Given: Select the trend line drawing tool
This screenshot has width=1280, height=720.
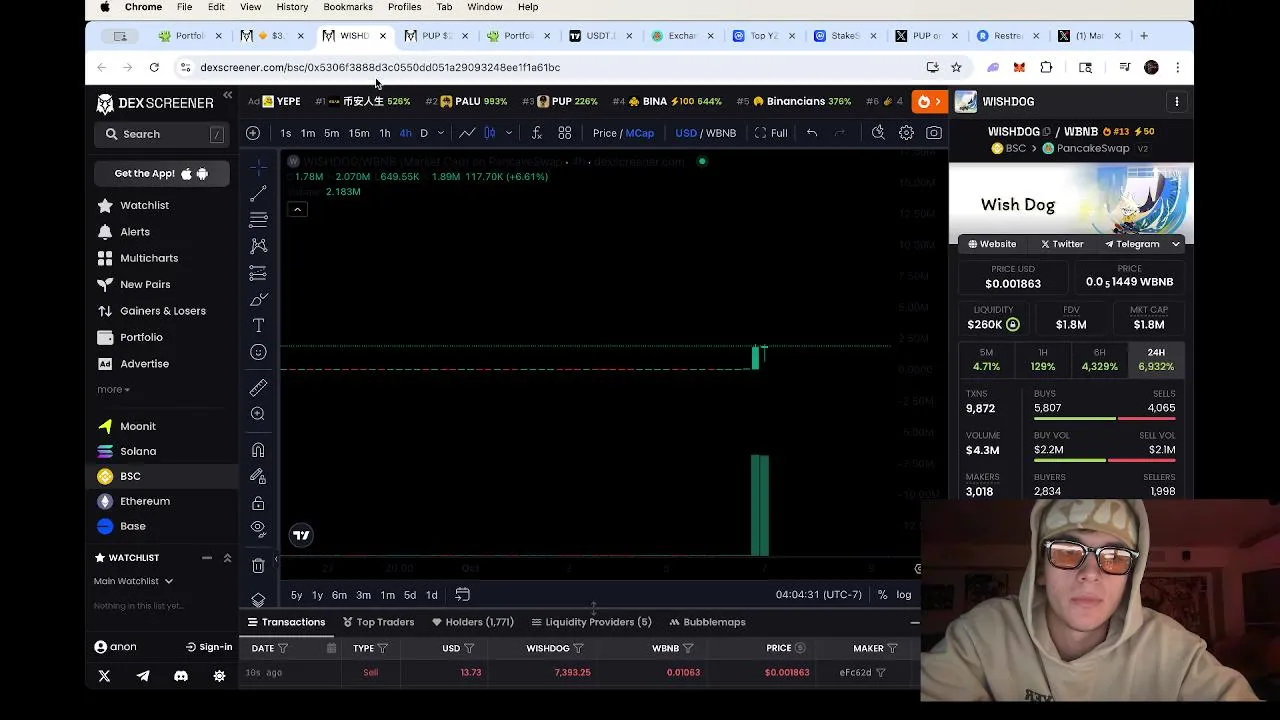Looking at the screenshot, I should pyautogui.click(x=258, y=193).
